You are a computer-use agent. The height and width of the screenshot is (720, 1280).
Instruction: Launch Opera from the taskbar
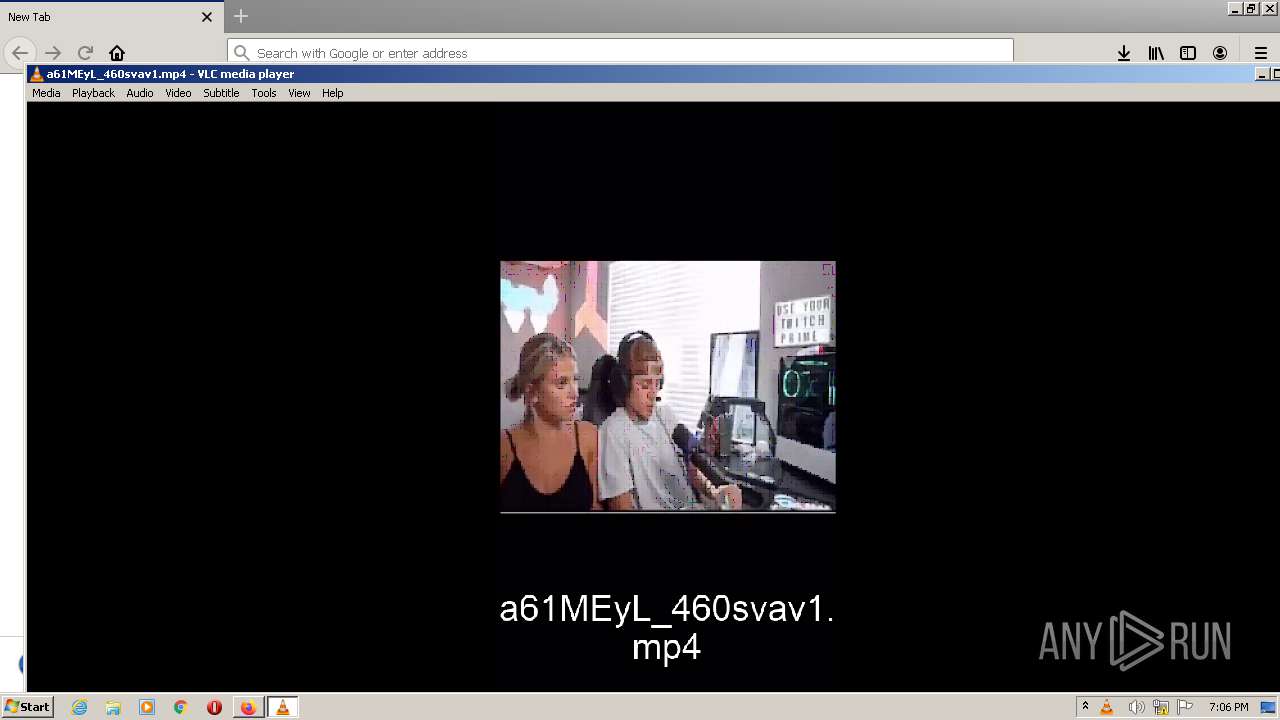(214, 707)
